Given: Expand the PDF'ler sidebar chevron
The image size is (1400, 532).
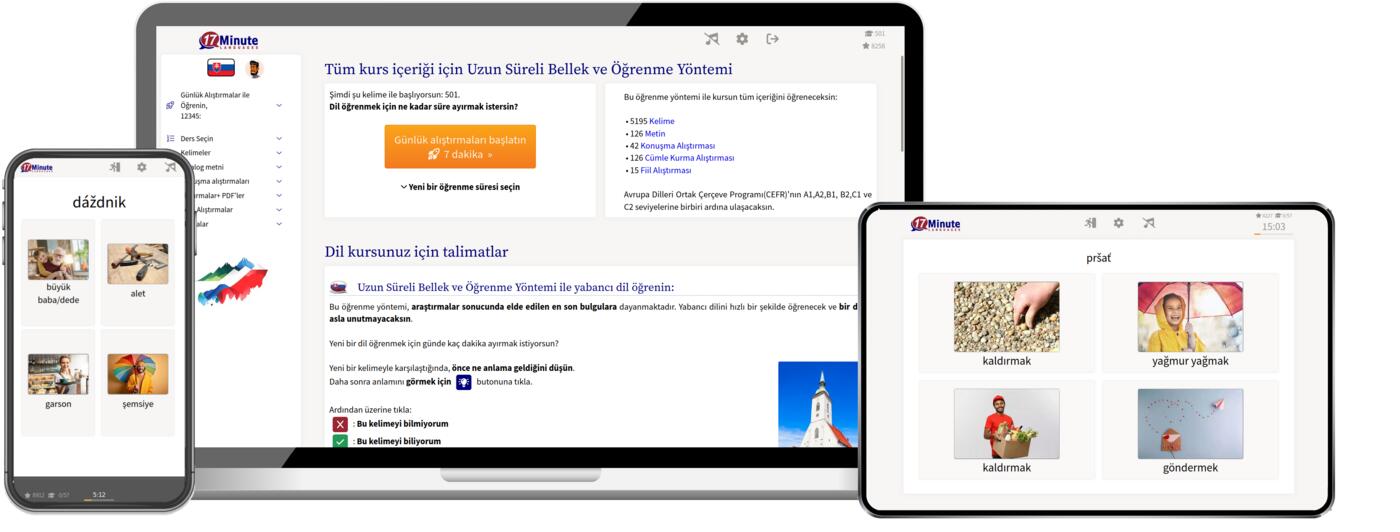Looking at the screenshot, I should pos(279,196).
